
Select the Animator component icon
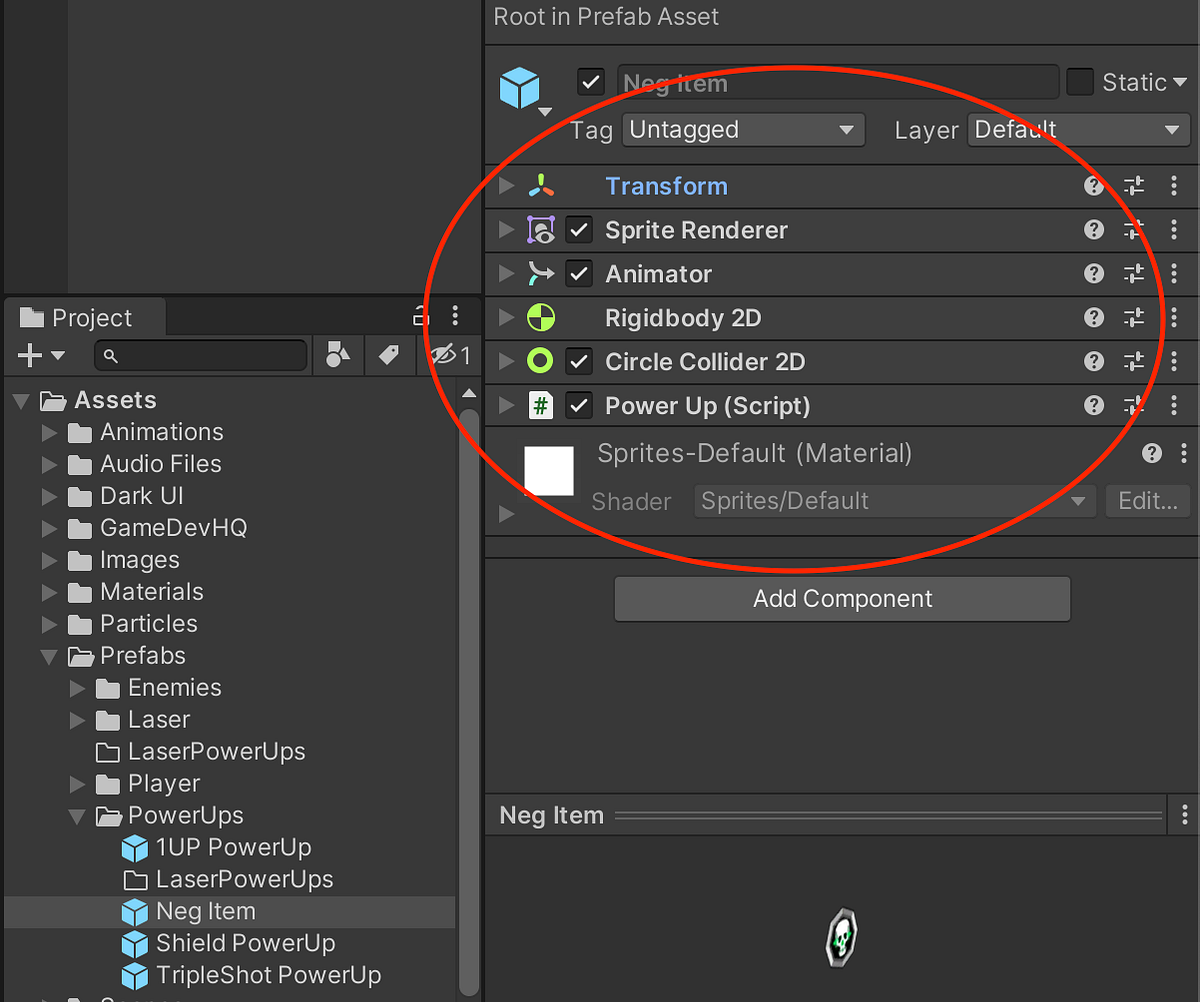[x=541, y=273]
